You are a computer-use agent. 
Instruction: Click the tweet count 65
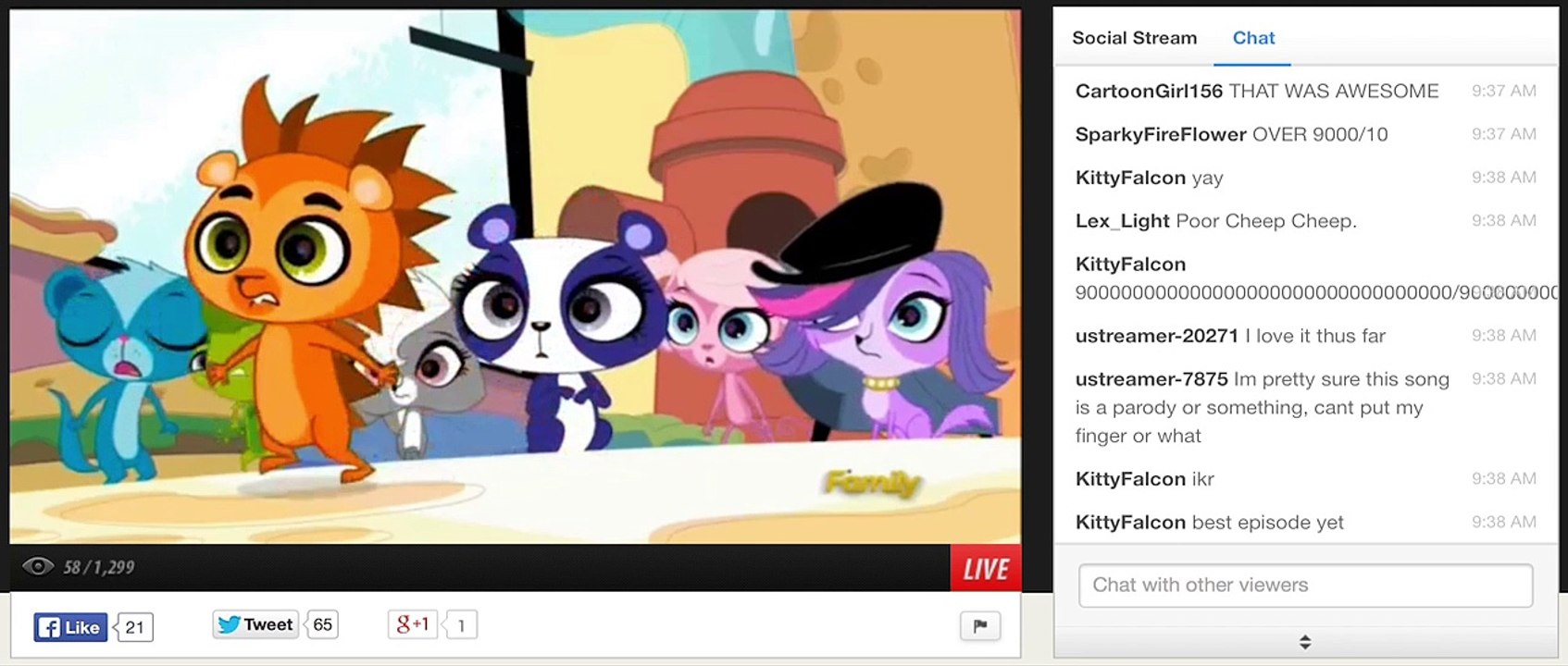(322, 624)
